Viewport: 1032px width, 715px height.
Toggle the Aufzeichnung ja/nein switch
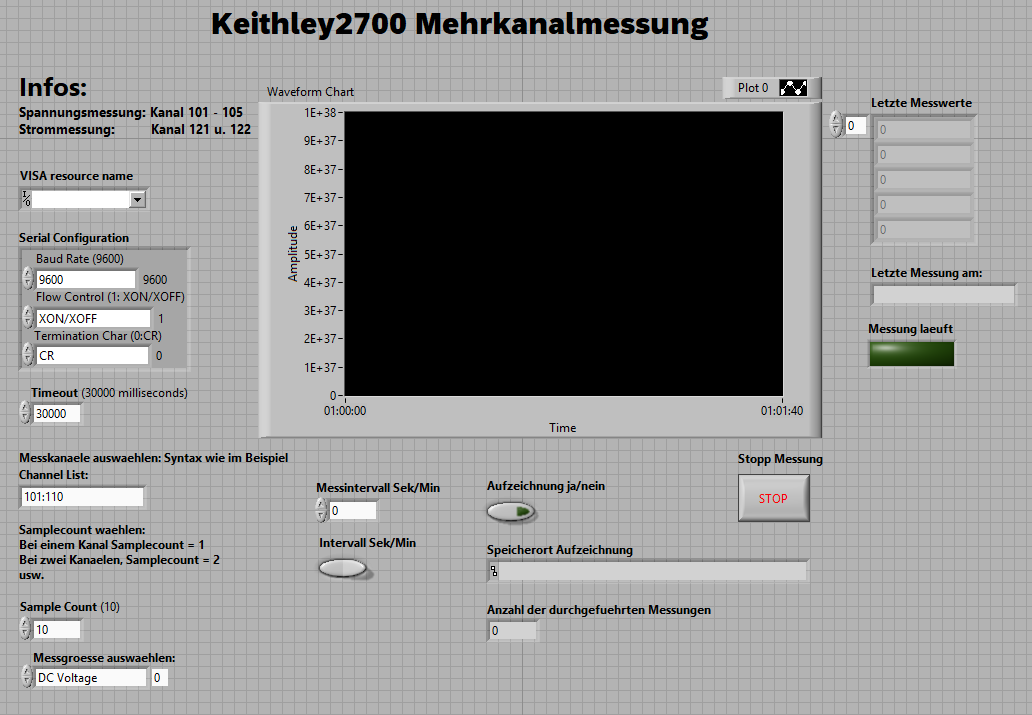[x=511, y=512]
